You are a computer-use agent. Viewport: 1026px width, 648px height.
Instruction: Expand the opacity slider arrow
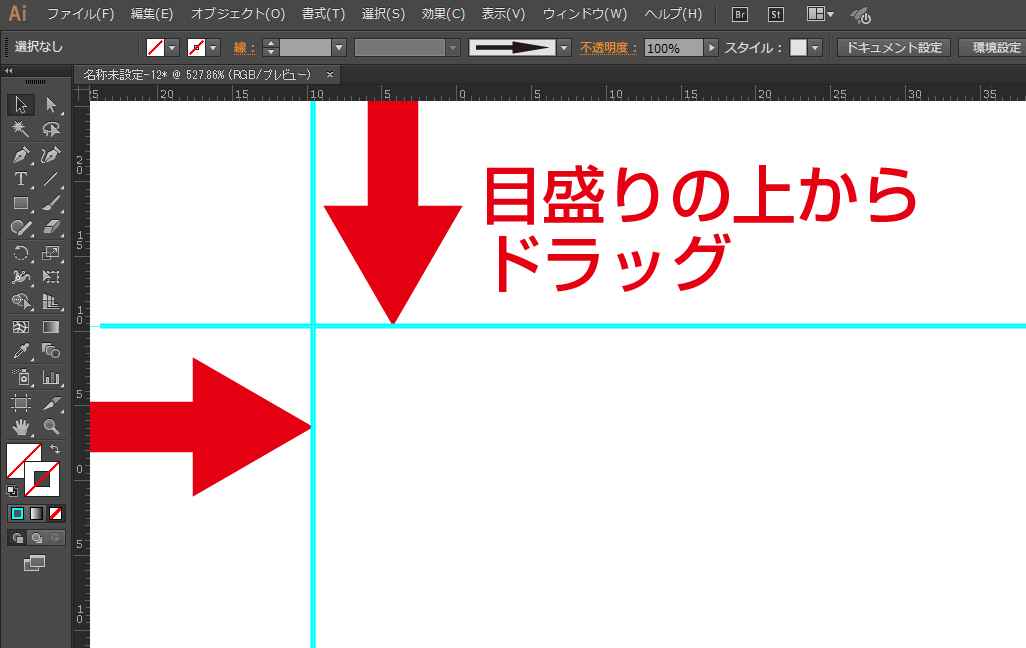tap(711, 48)
